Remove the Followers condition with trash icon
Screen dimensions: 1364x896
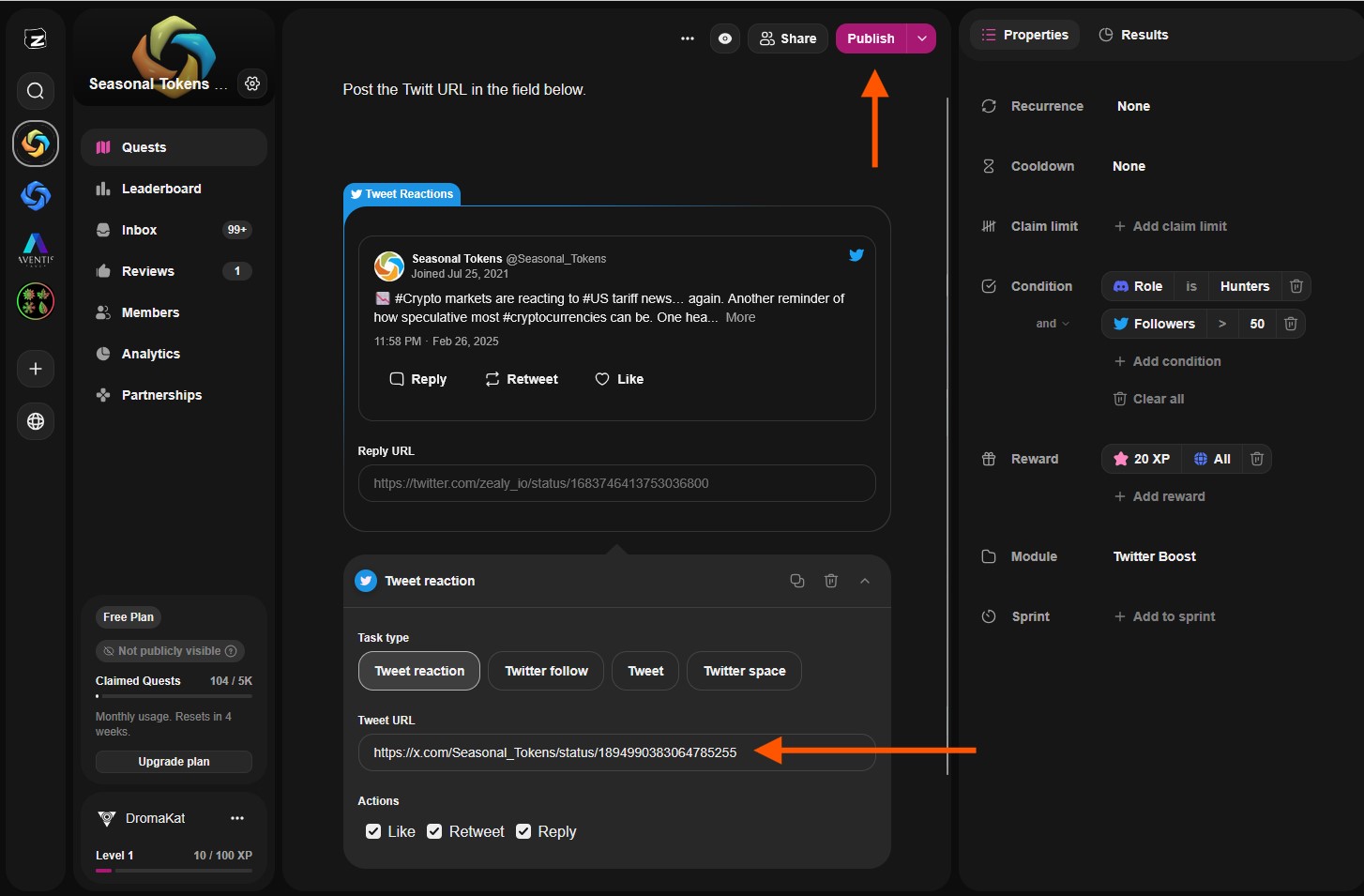(x=1291, y=324)
